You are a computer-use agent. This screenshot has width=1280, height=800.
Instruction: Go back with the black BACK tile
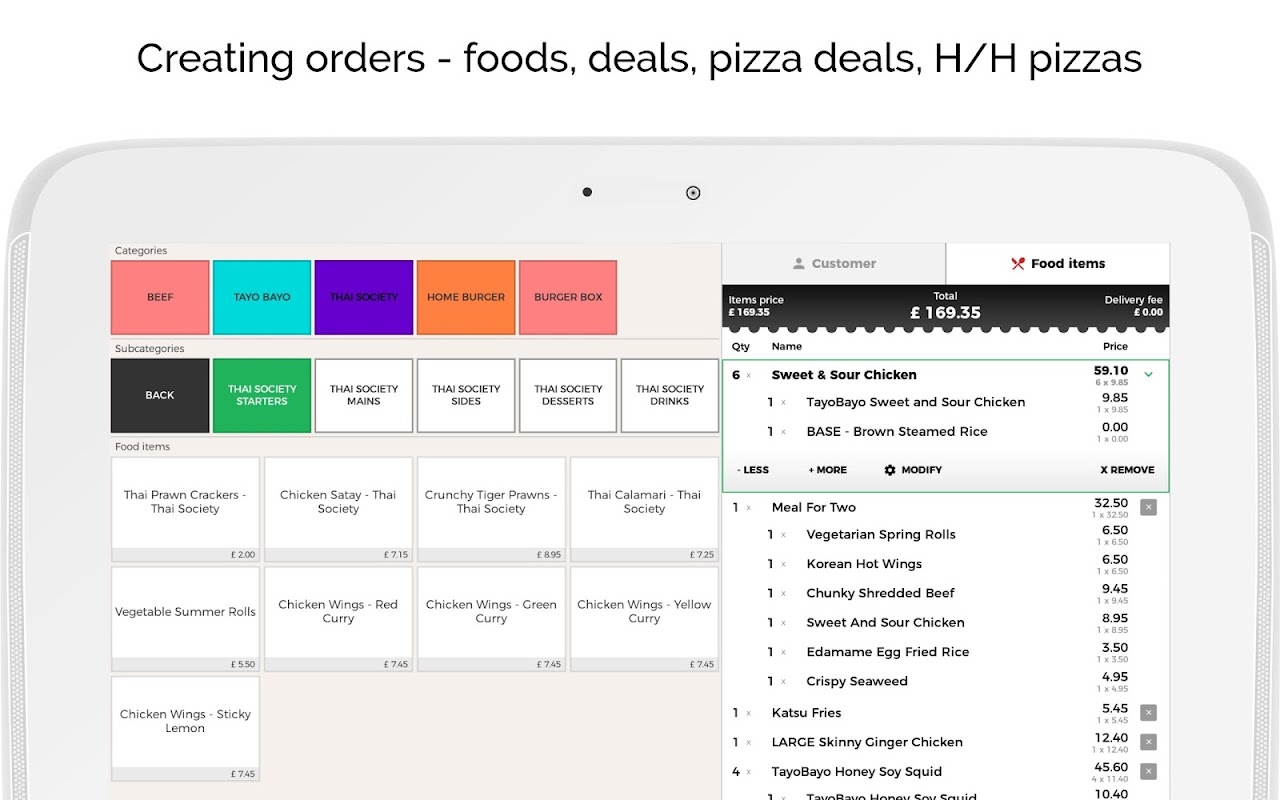pyautogui.click(x=160, y=395)
